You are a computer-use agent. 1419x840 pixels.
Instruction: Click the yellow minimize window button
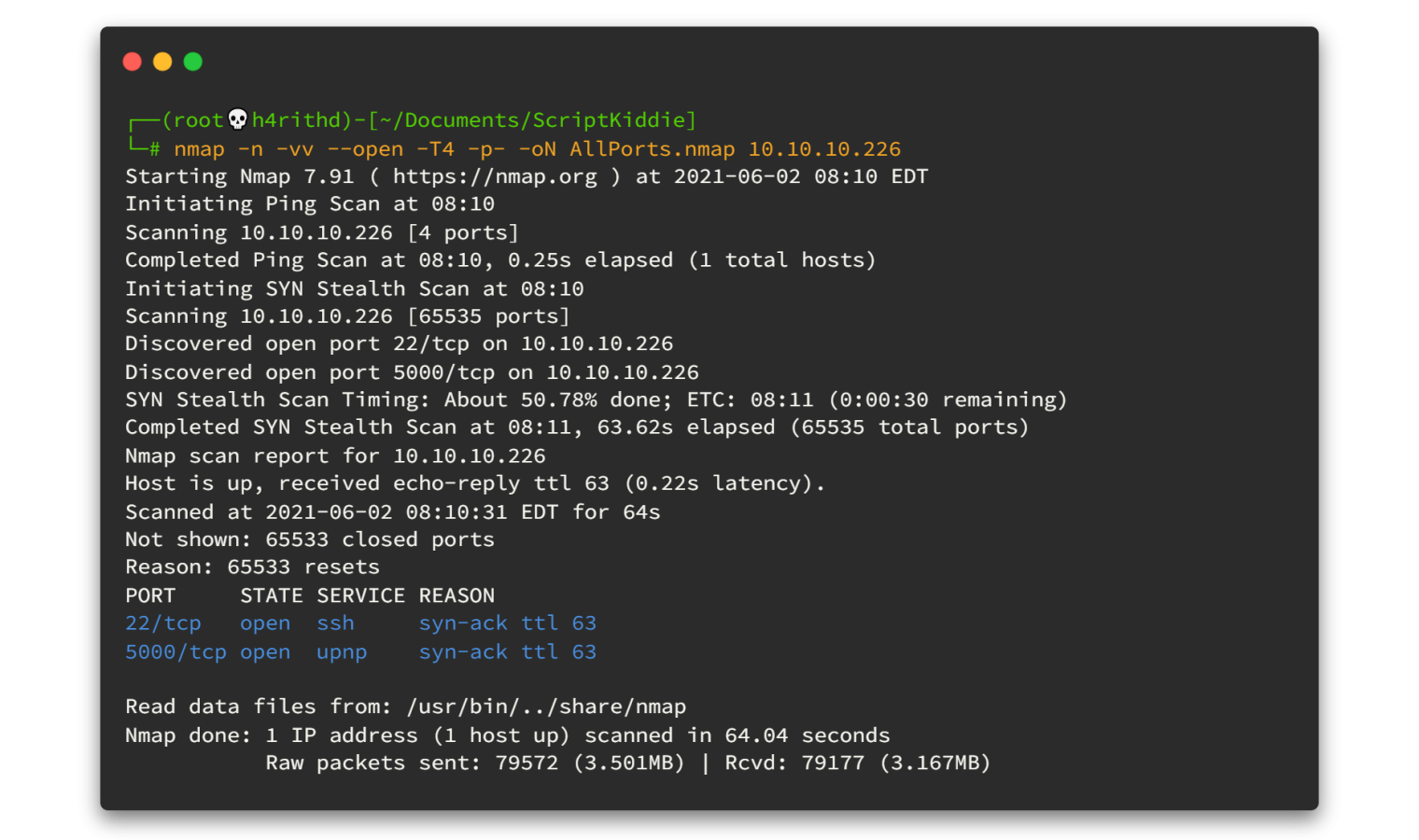(x=162, y=62)
